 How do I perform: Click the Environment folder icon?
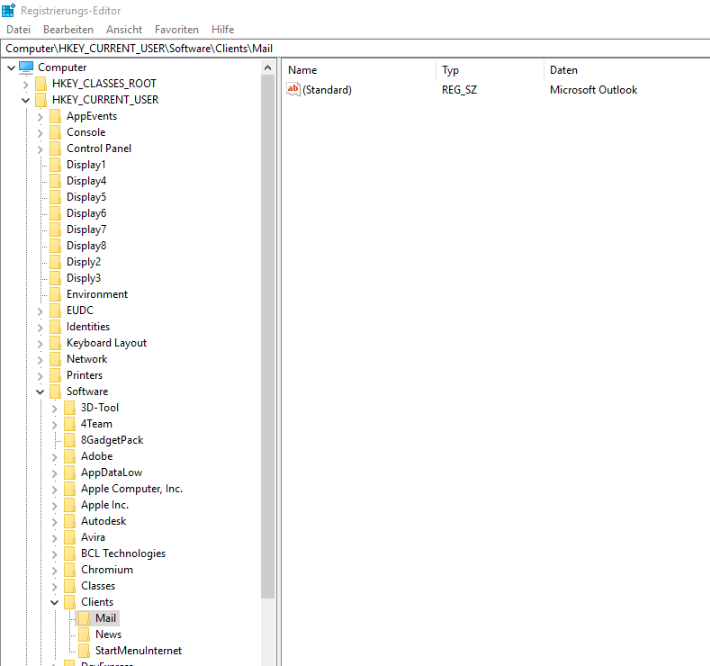(x=55, y=294)
